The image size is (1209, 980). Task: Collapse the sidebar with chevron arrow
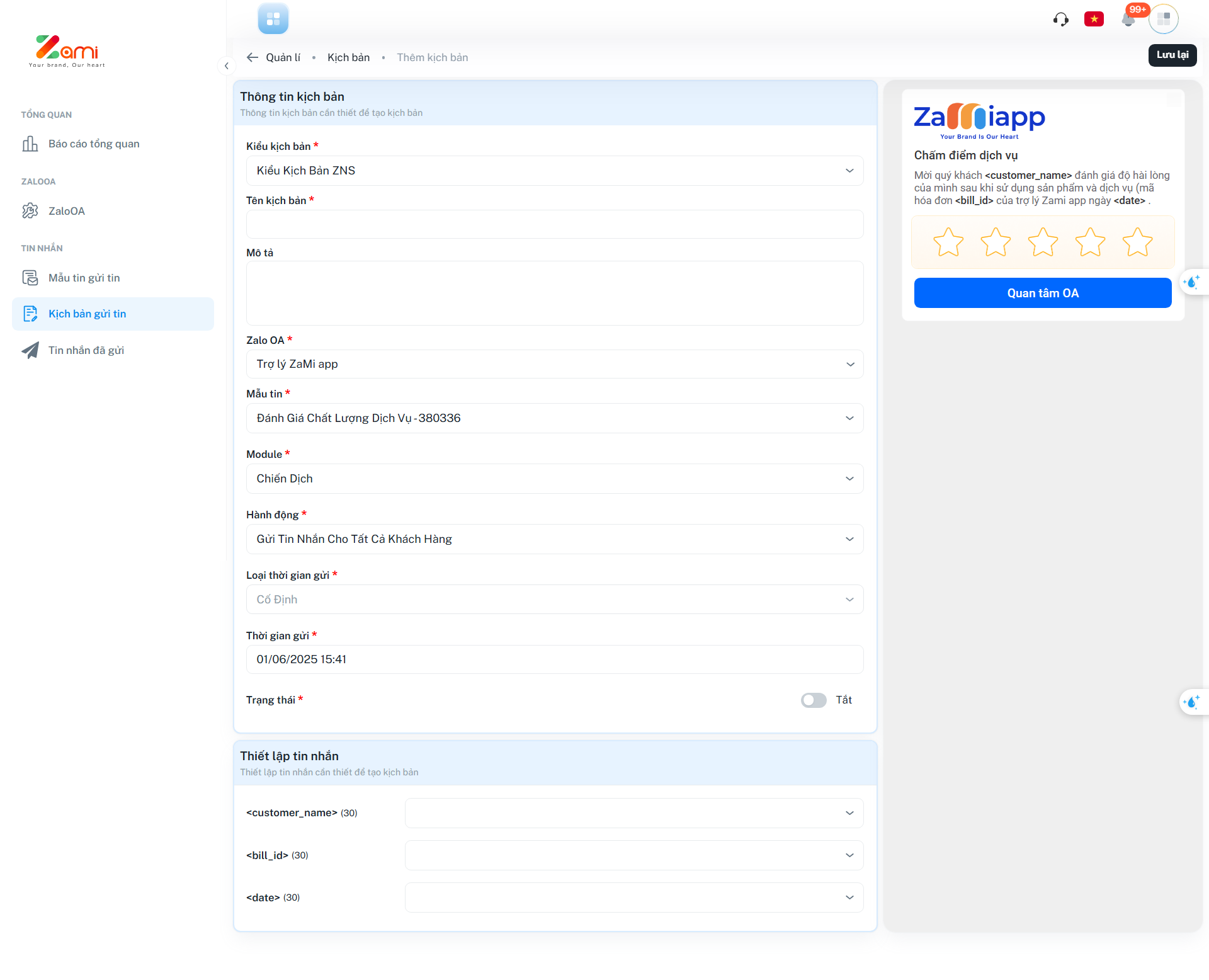pos(227,66)
